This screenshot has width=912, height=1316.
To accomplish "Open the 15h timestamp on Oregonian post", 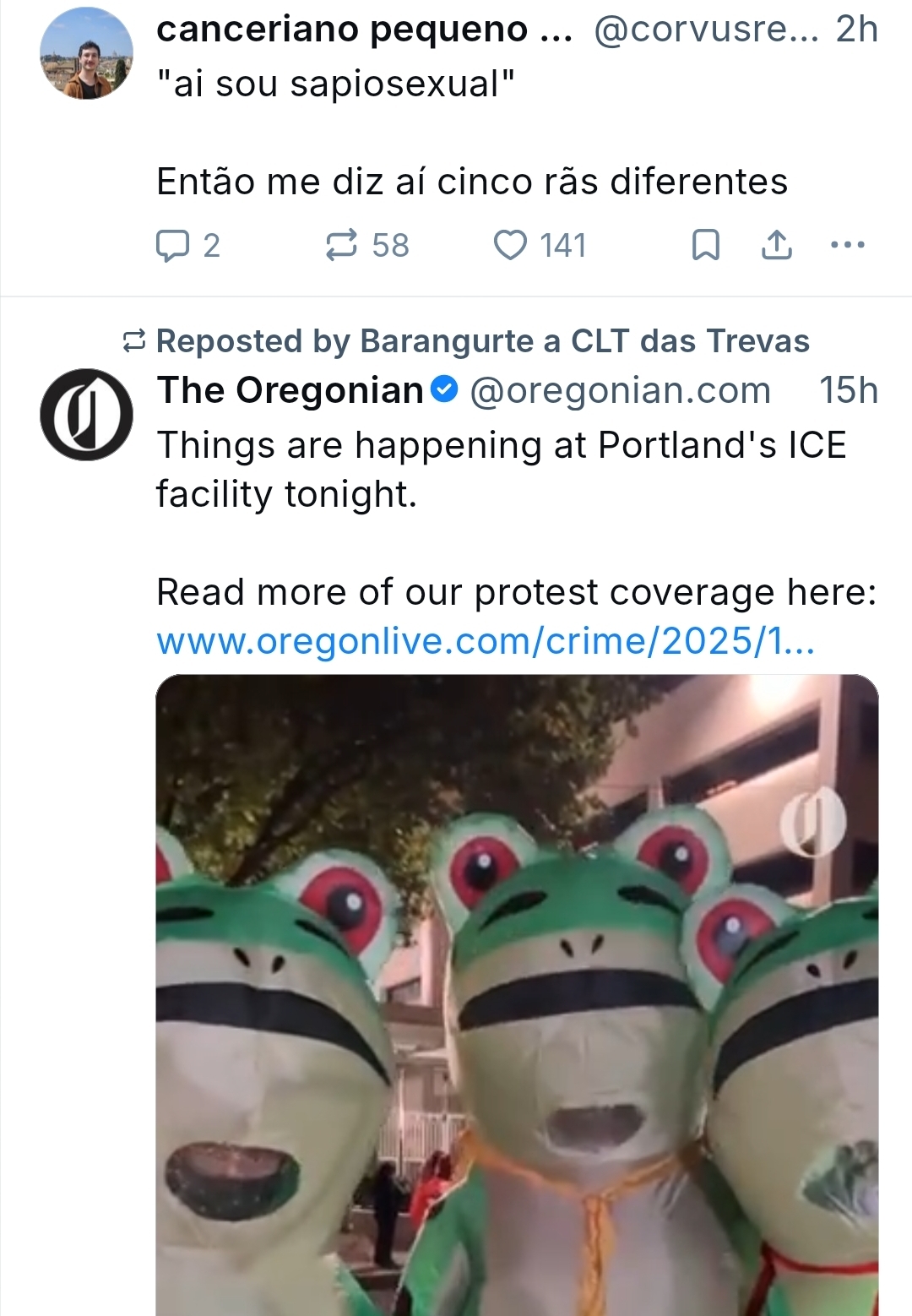I will click(849, 390).
